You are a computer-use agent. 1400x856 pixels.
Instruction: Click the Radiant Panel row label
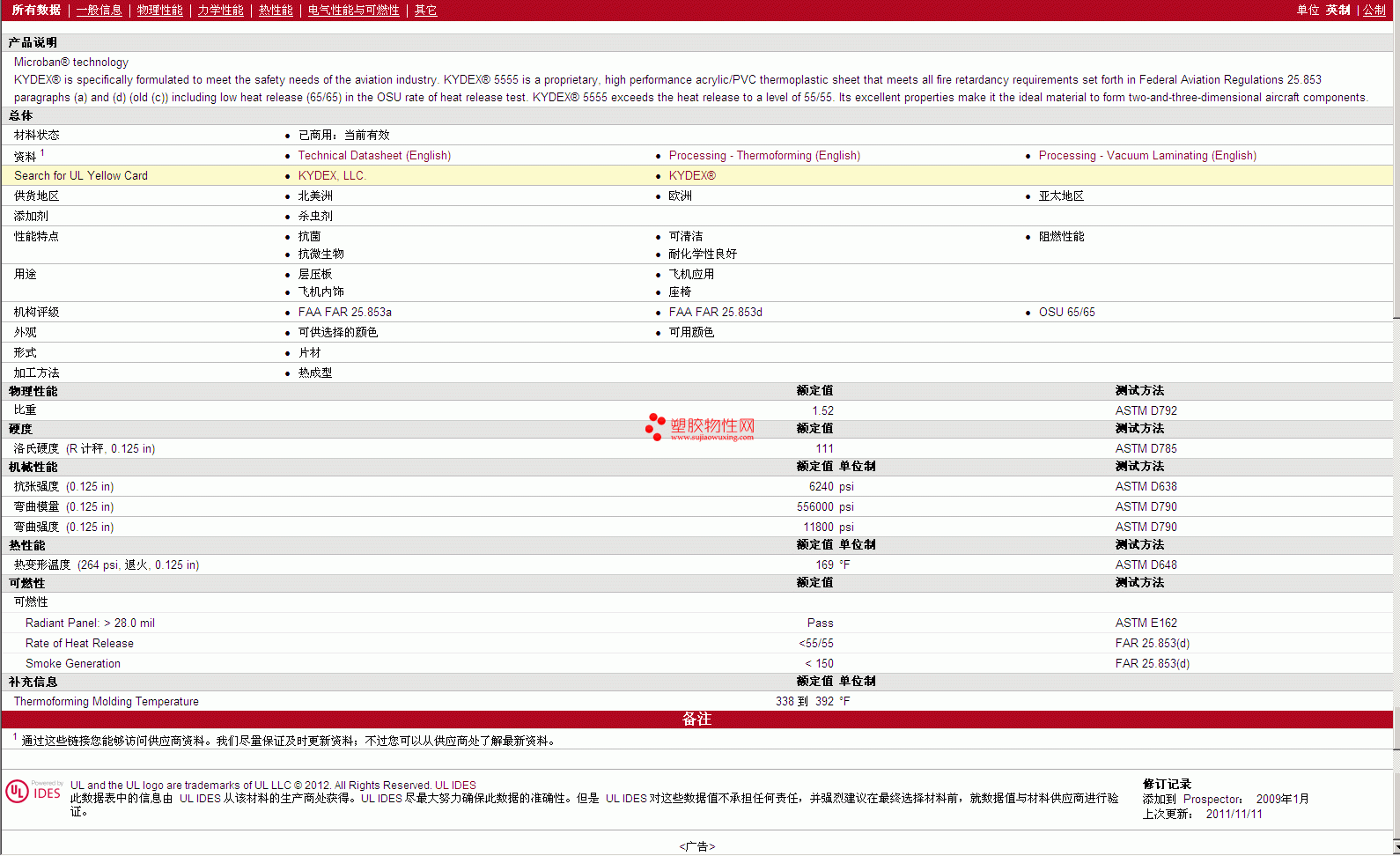click(90, 623)
